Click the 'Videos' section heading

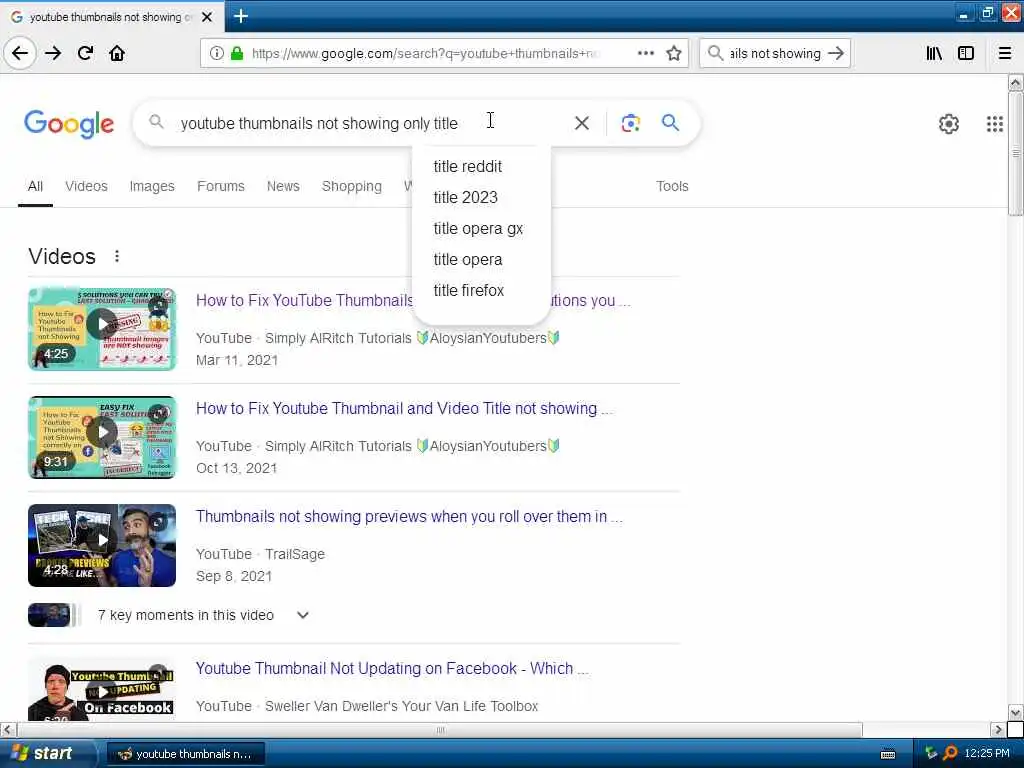pos(62,256)
